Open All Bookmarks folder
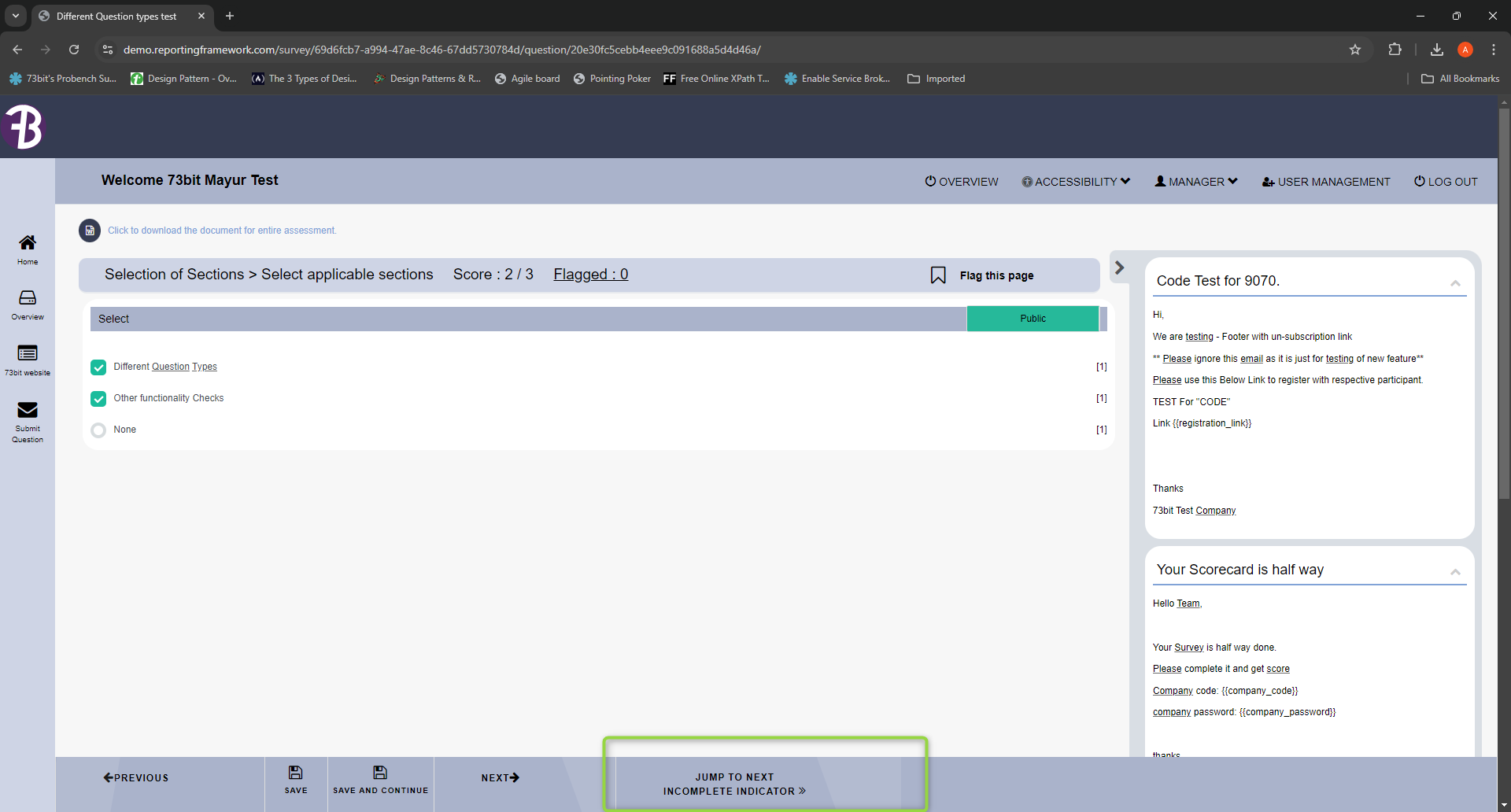This screenshot has height=812, width=1511. (1461, 79)
